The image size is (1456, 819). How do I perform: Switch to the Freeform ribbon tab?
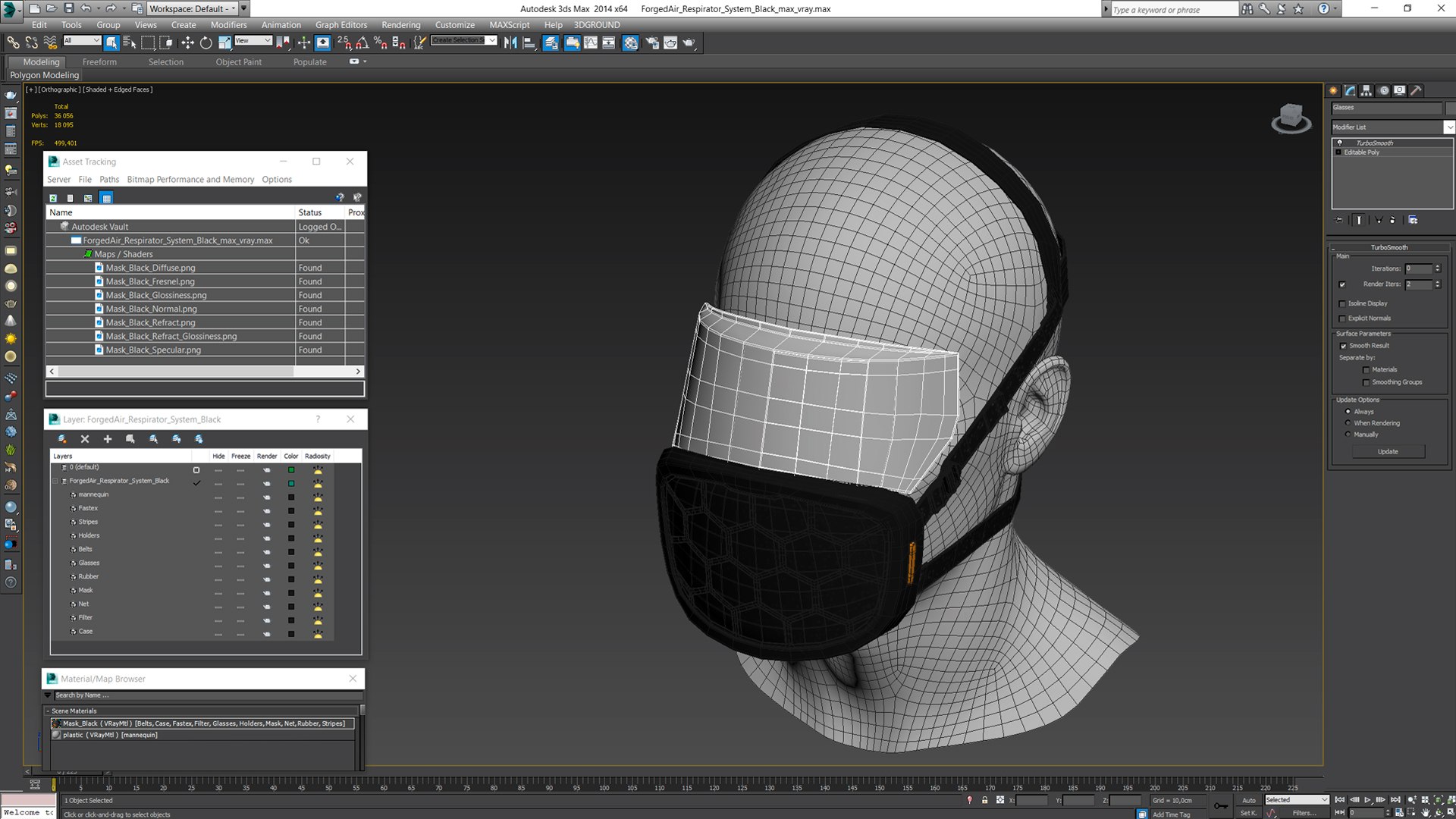(99, 62)
